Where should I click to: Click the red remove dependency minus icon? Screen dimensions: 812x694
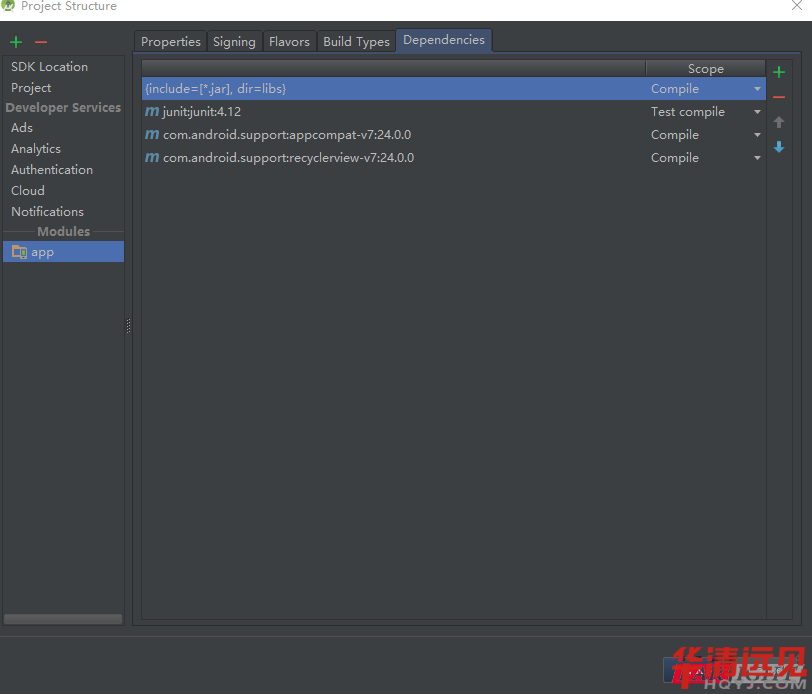[779, 97]
